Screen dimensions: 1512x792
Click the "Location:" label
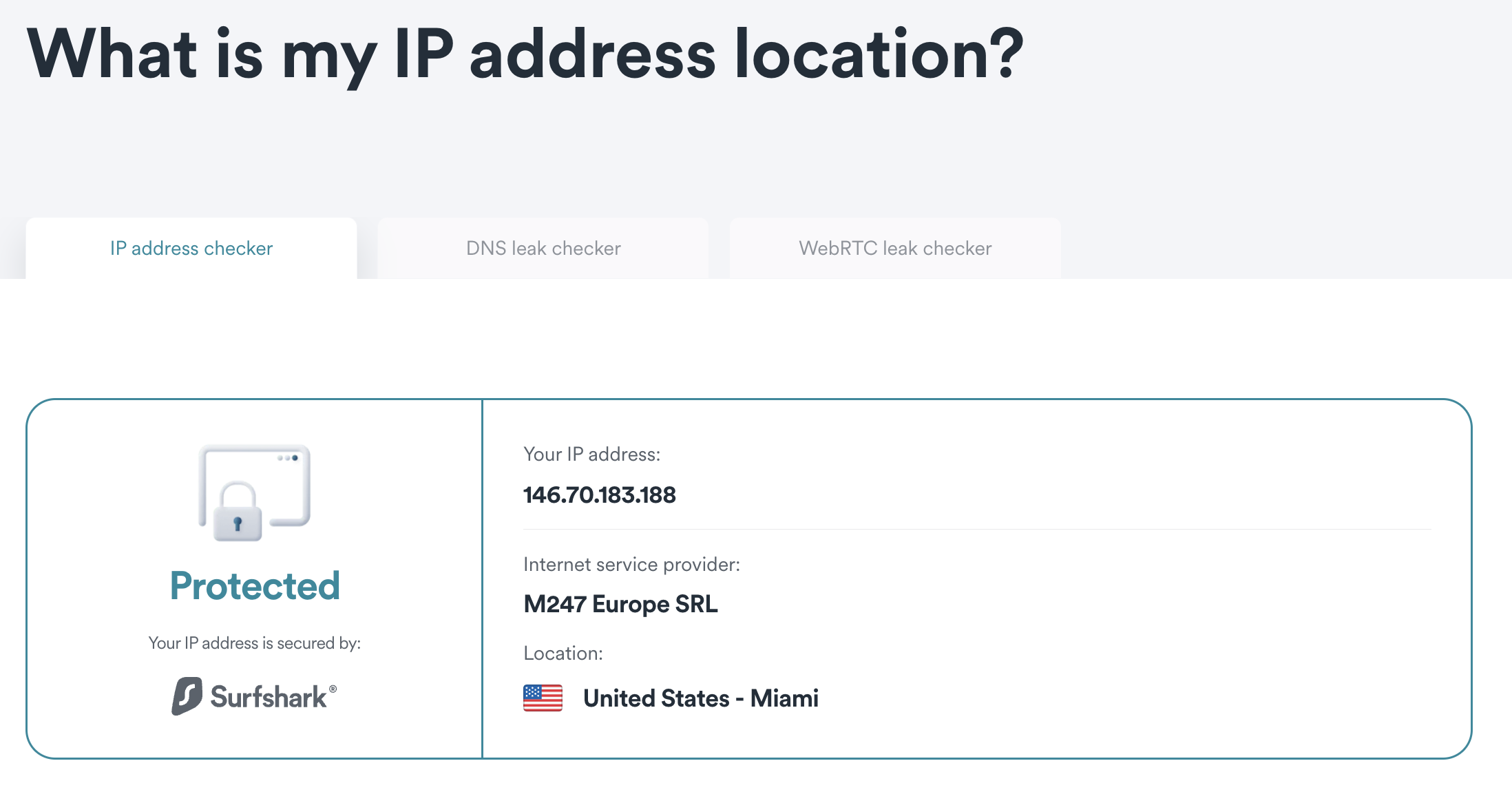[563, 654]
